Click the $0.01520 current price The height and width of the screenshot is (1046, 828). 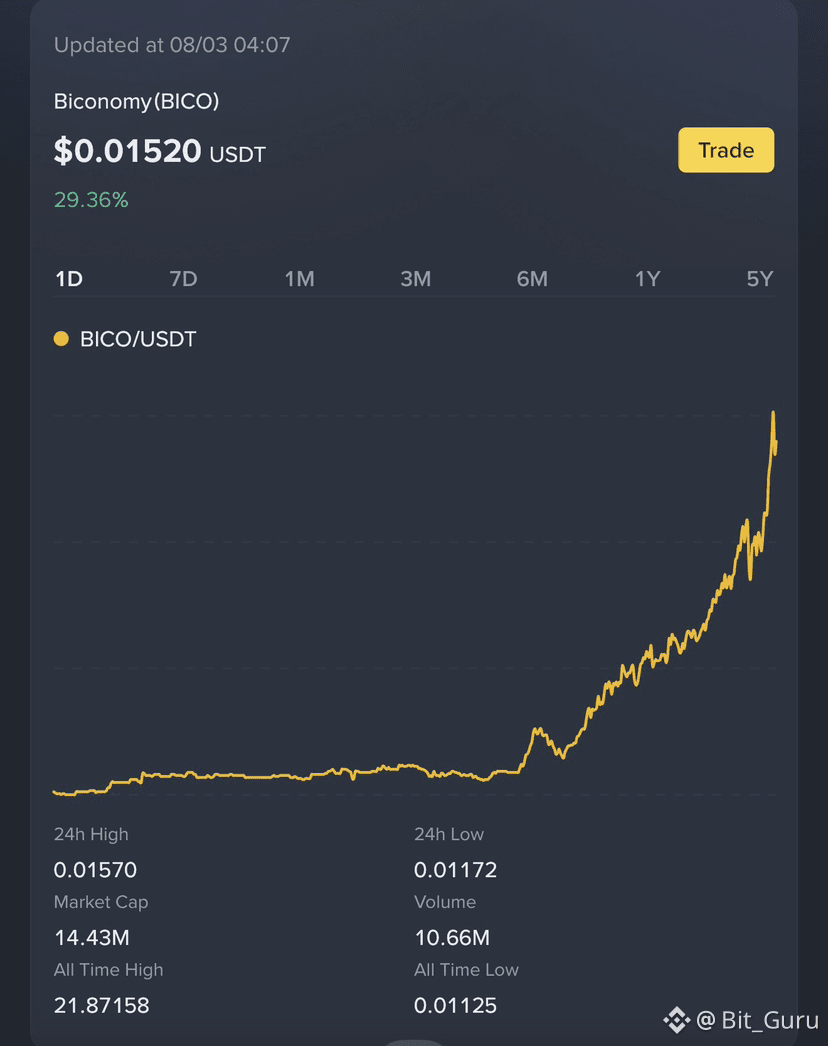127,151
